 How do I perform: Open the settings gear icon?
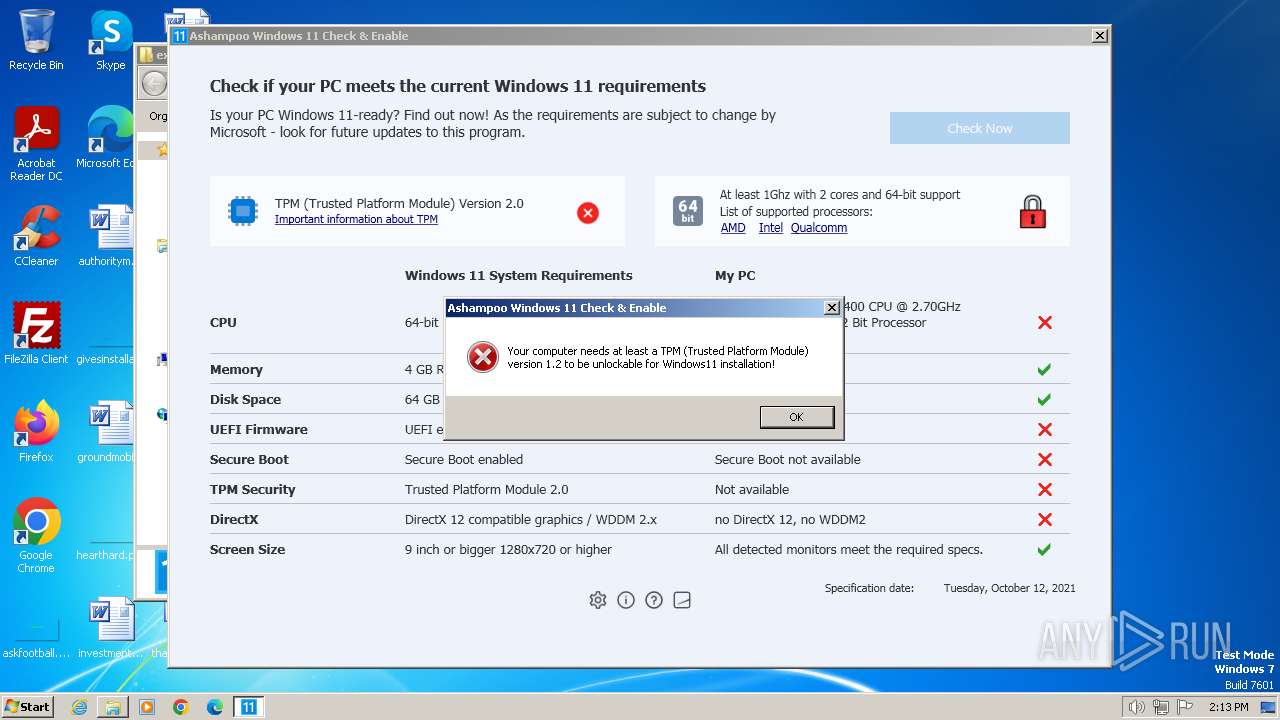[598, 600]
